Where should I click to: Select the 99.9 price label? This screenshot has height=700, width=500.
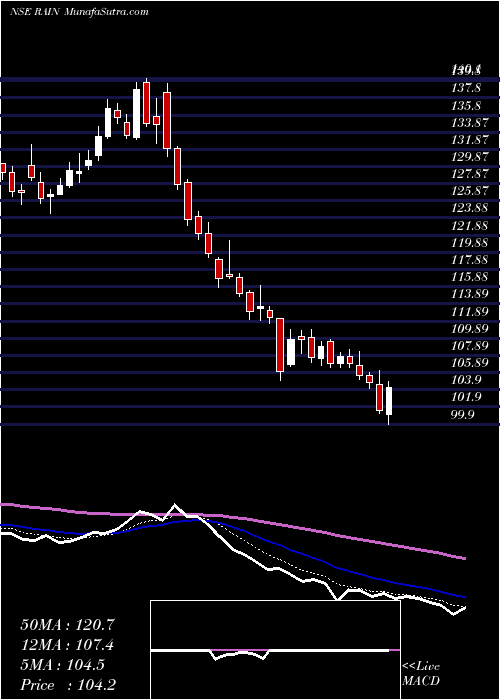click(x=462, y=414)
